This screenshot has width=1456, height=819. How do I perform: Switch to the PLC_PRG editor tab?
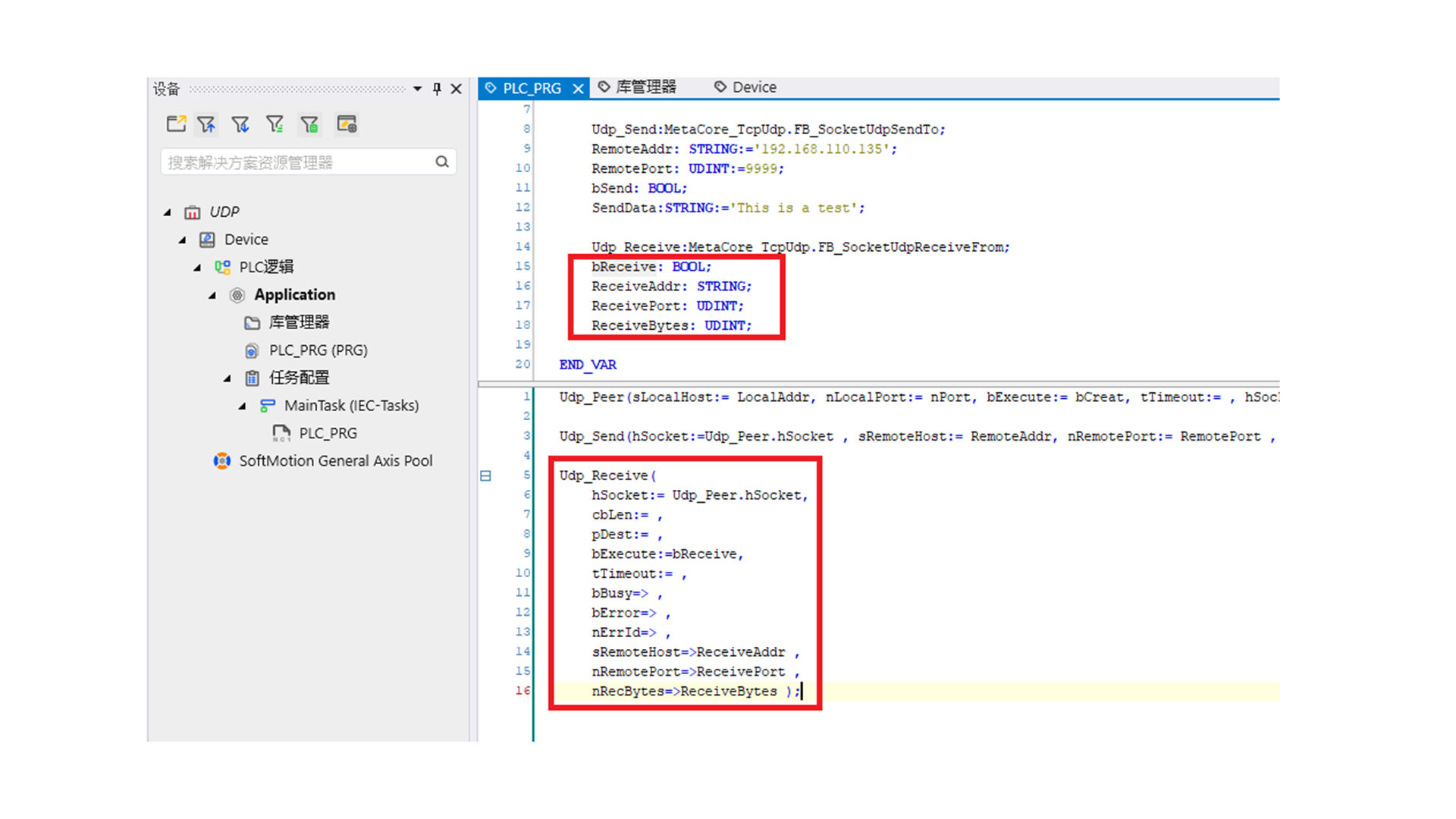click(532, 88)
